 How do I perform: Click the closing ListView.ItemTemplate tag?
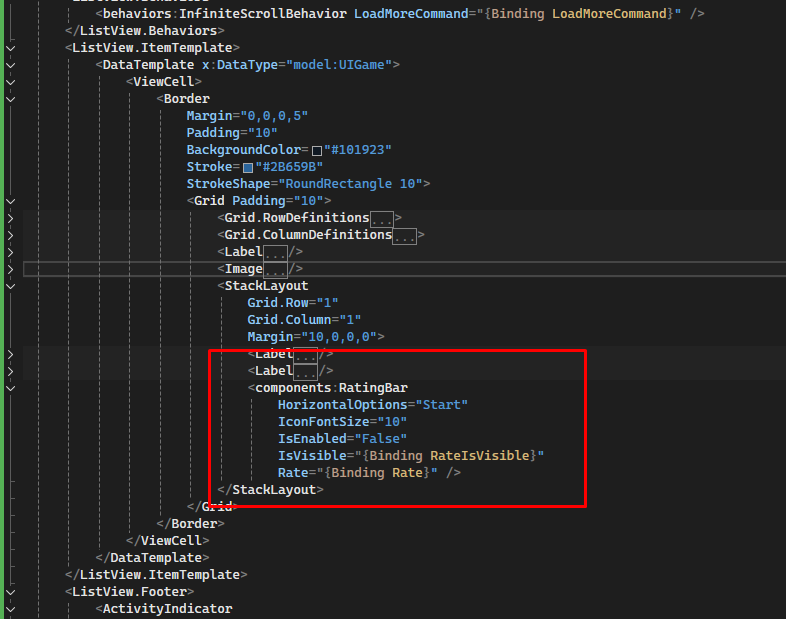click(x=156, y=575)
